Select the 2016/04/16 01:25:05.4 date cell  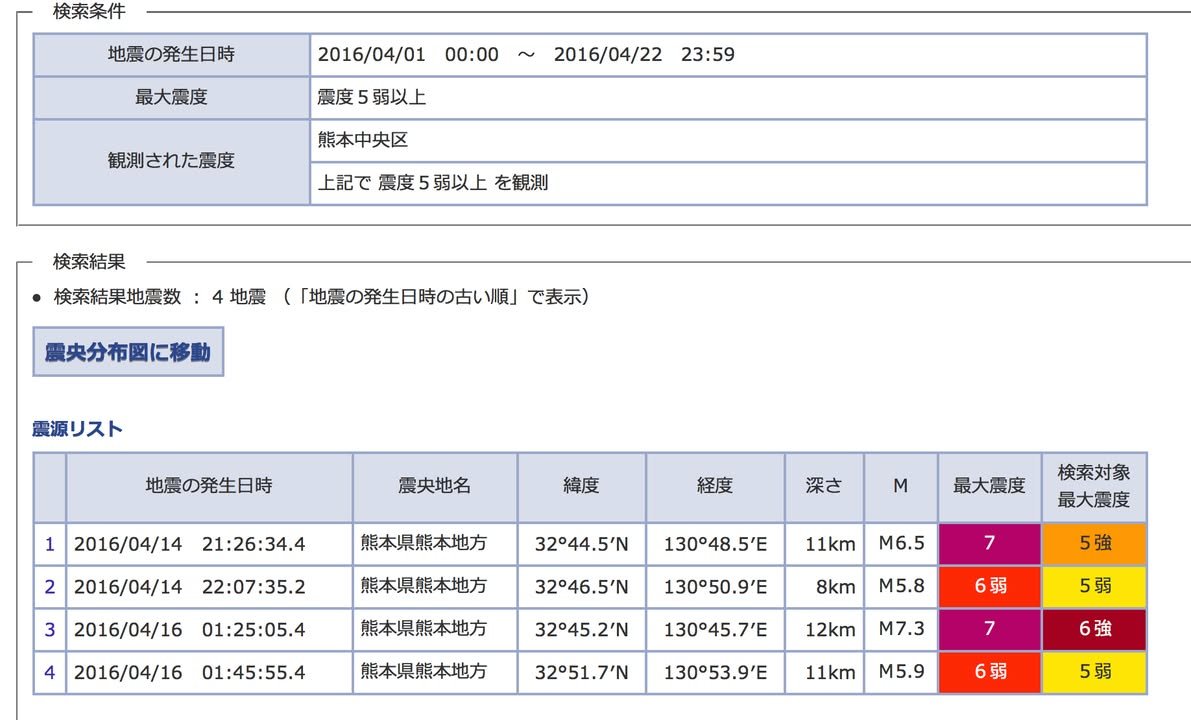(x=209, y=630)
